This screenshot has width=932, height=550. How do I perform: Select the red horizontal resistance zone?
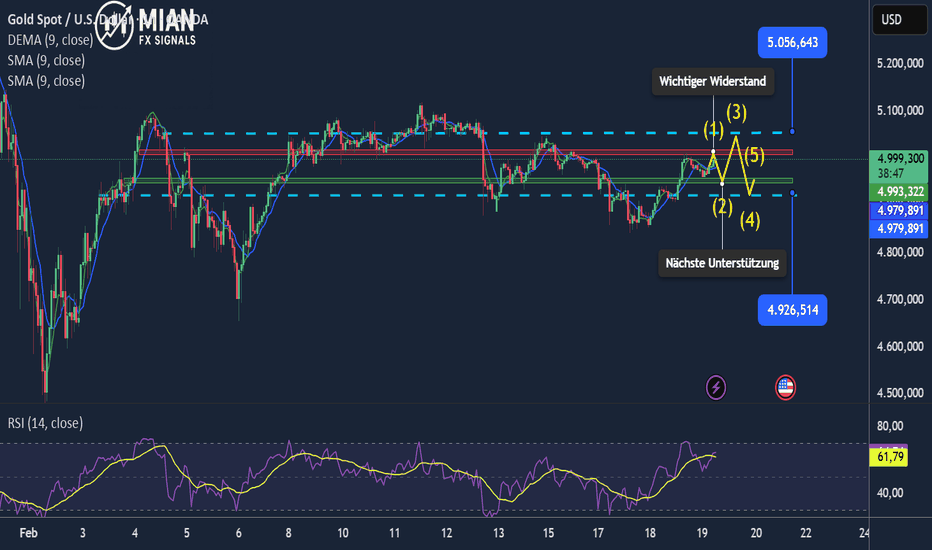pos(465,152)
